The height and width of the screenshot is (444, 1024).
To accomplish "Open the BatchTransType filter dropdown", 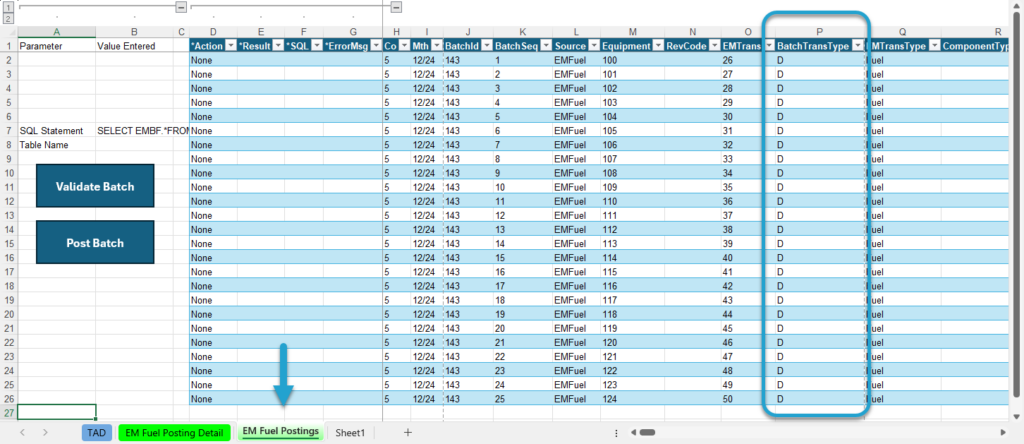I will pyautogui.click(x=858, y=46).
